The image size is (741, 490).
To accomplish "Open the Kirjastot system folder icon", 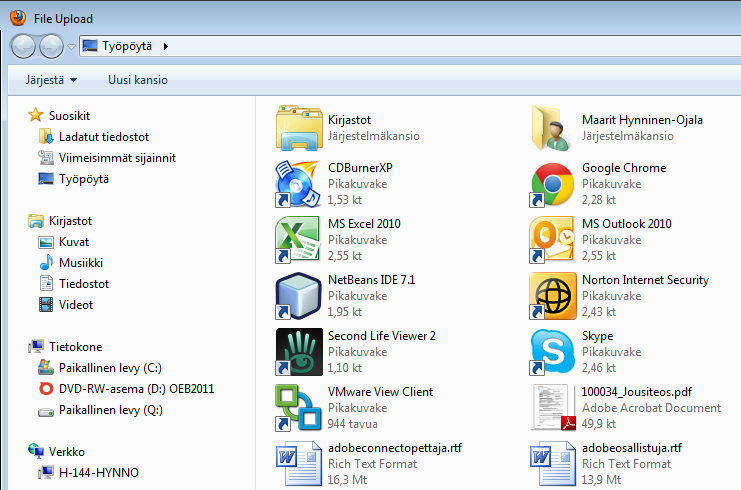I will (x=299, y=128).
